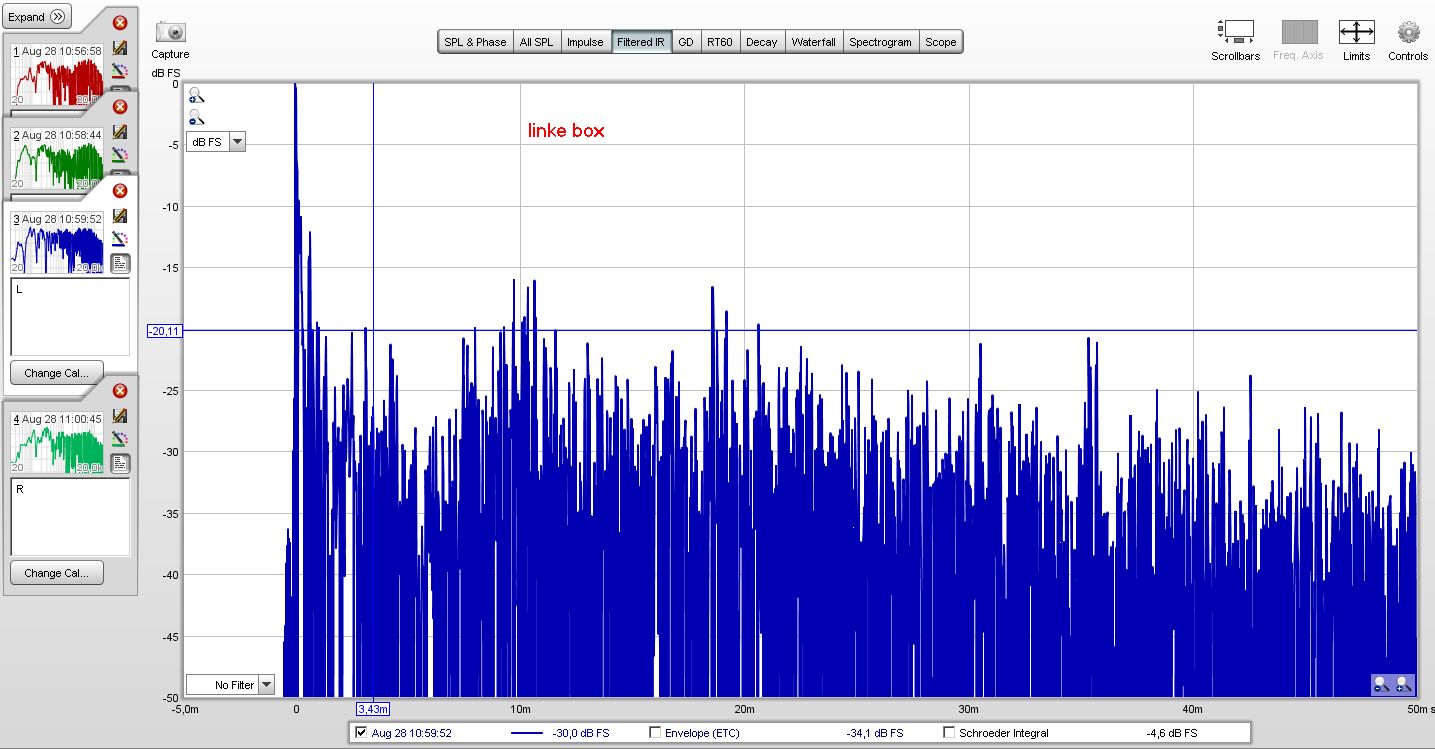This screenshot has width=1435, height=749.
Task: Open the Spectrogram tab
Action: [x=881, y=42]
